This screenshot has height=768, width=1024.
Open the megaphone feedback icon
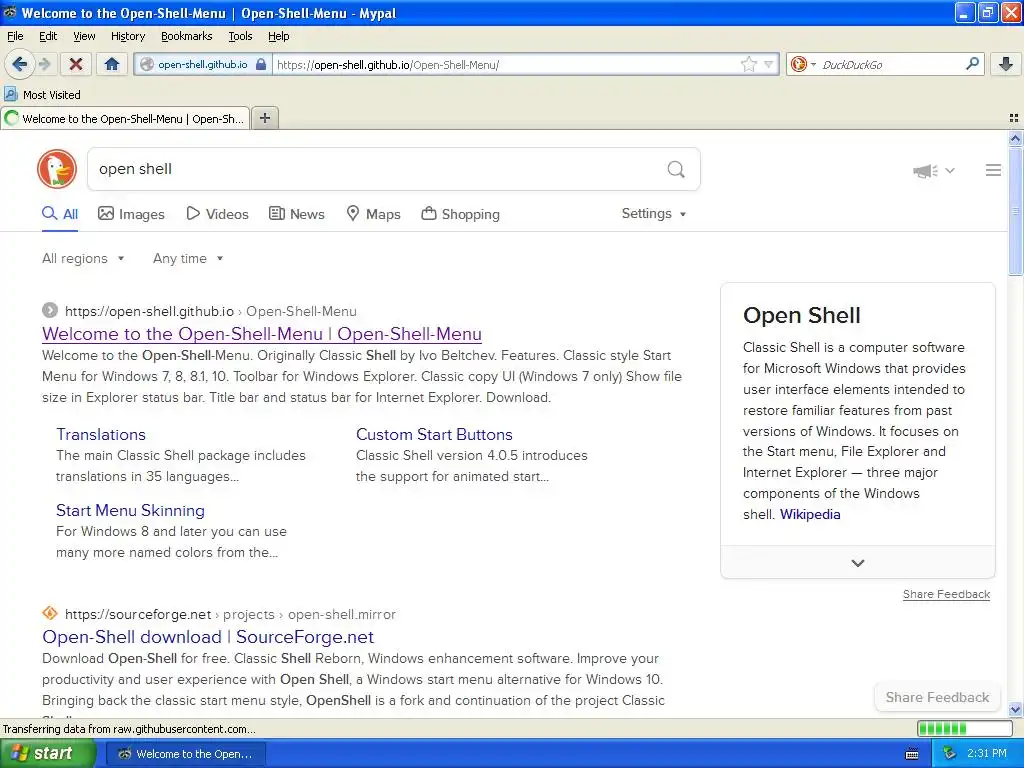pyautogui.click(x=925, y=170)
